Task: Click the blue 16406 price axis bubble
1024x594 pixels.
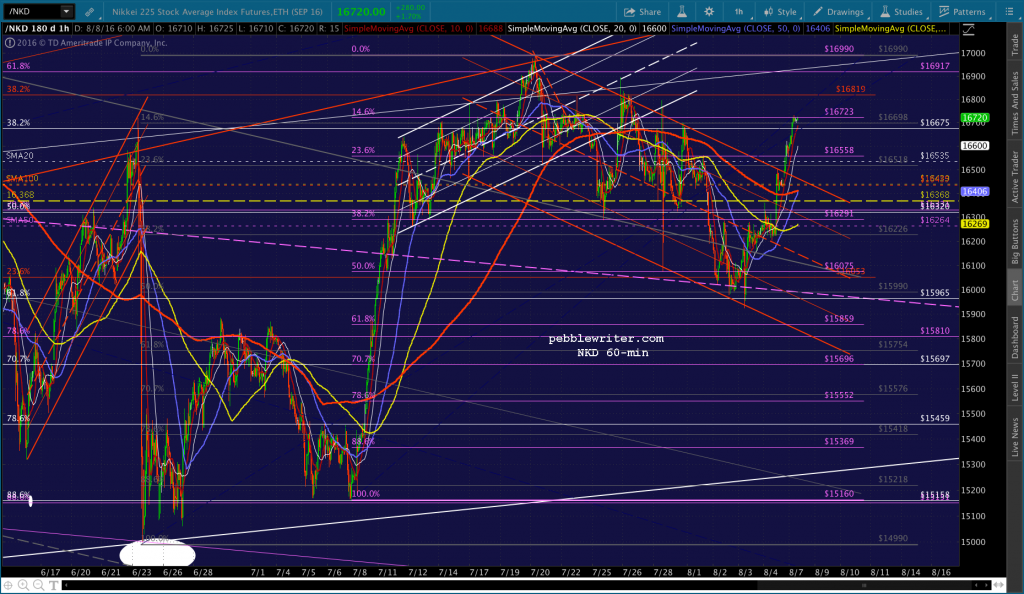Action: point(974,192)
